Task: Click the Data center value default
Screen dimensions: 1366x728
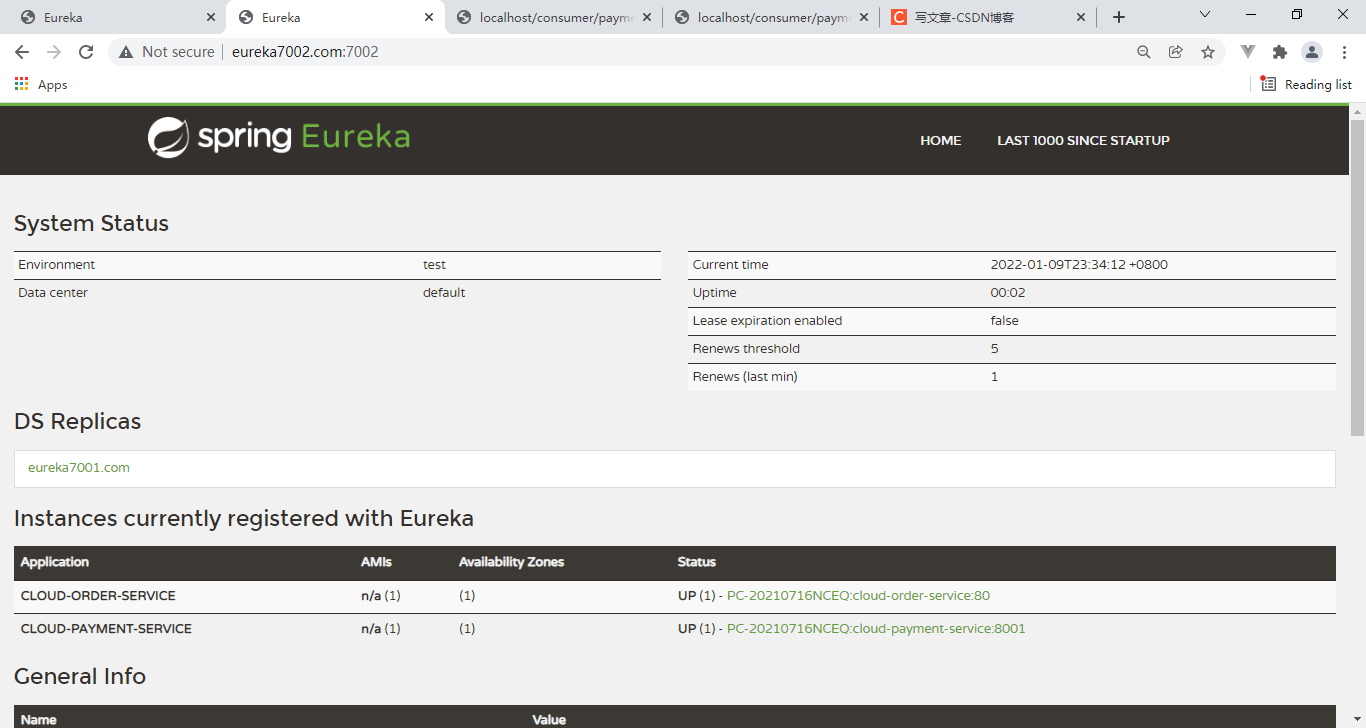Action: (444, 293)
